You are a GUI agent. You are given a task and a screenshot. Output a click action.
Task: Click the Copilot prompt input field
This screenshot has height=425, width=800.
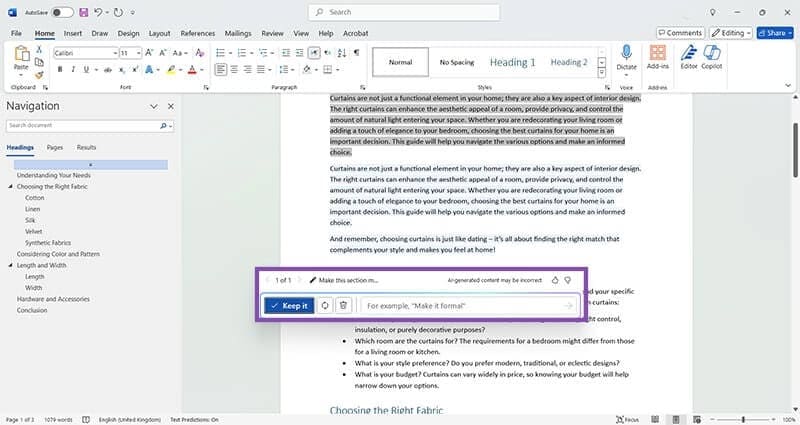click(x=465, y=305)
